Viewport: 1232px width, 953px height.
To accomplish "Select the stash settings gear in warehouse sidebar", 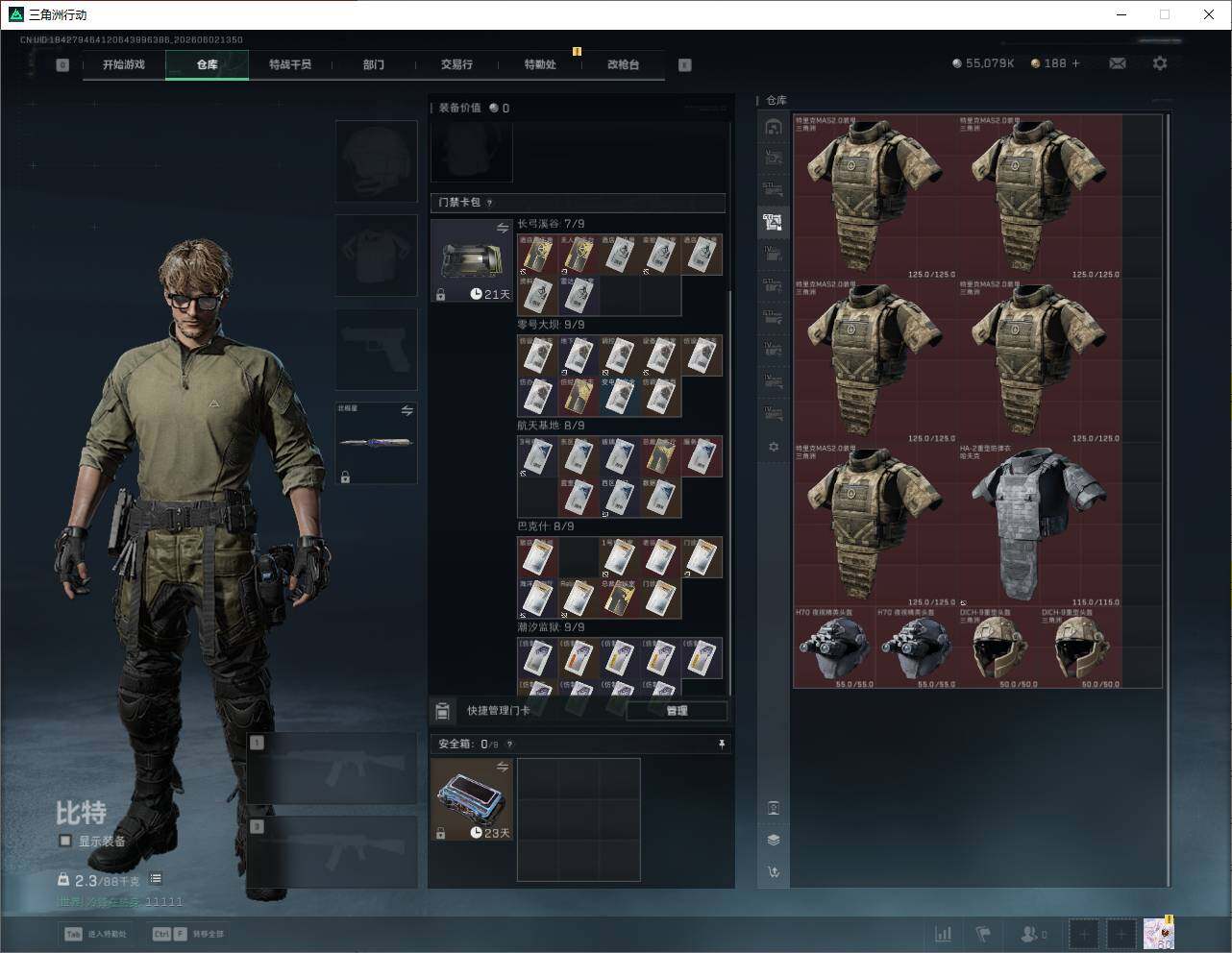I will pos(774,447).
